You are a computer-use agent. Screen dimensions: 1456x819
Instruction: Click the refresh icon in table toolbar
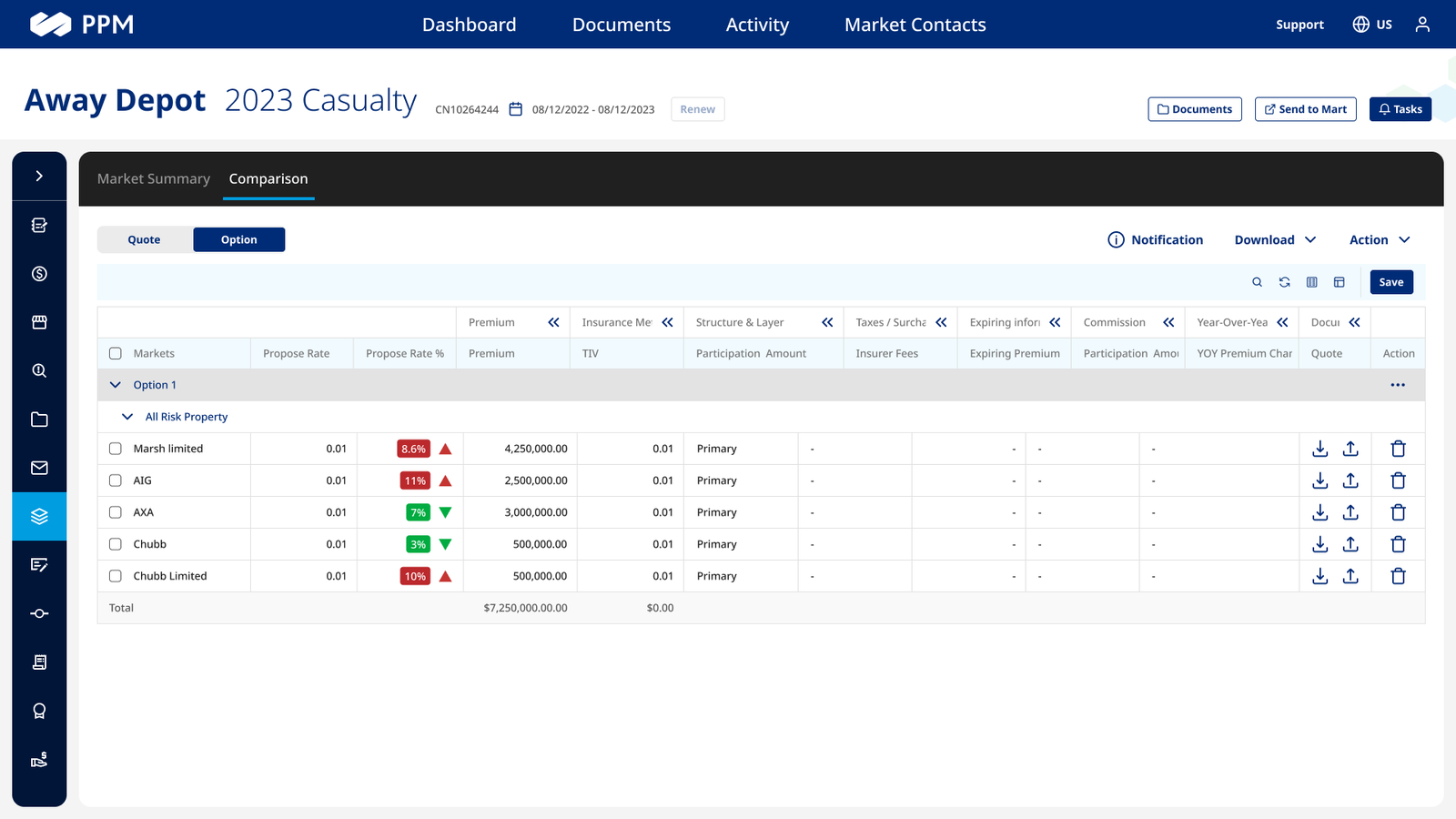pyautogui.click(x=1284, y=282)
